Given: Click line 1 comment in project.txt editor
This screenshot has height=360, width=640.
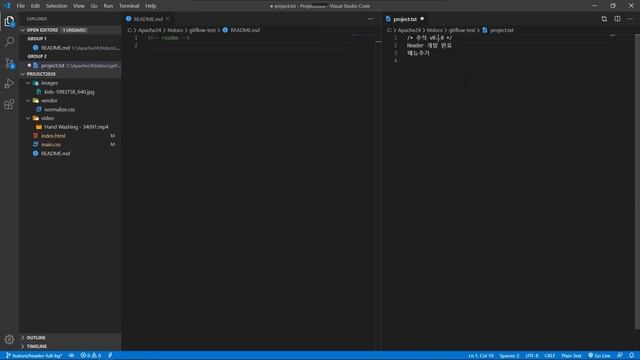Looking at the screenshot, I should point(429,38).
